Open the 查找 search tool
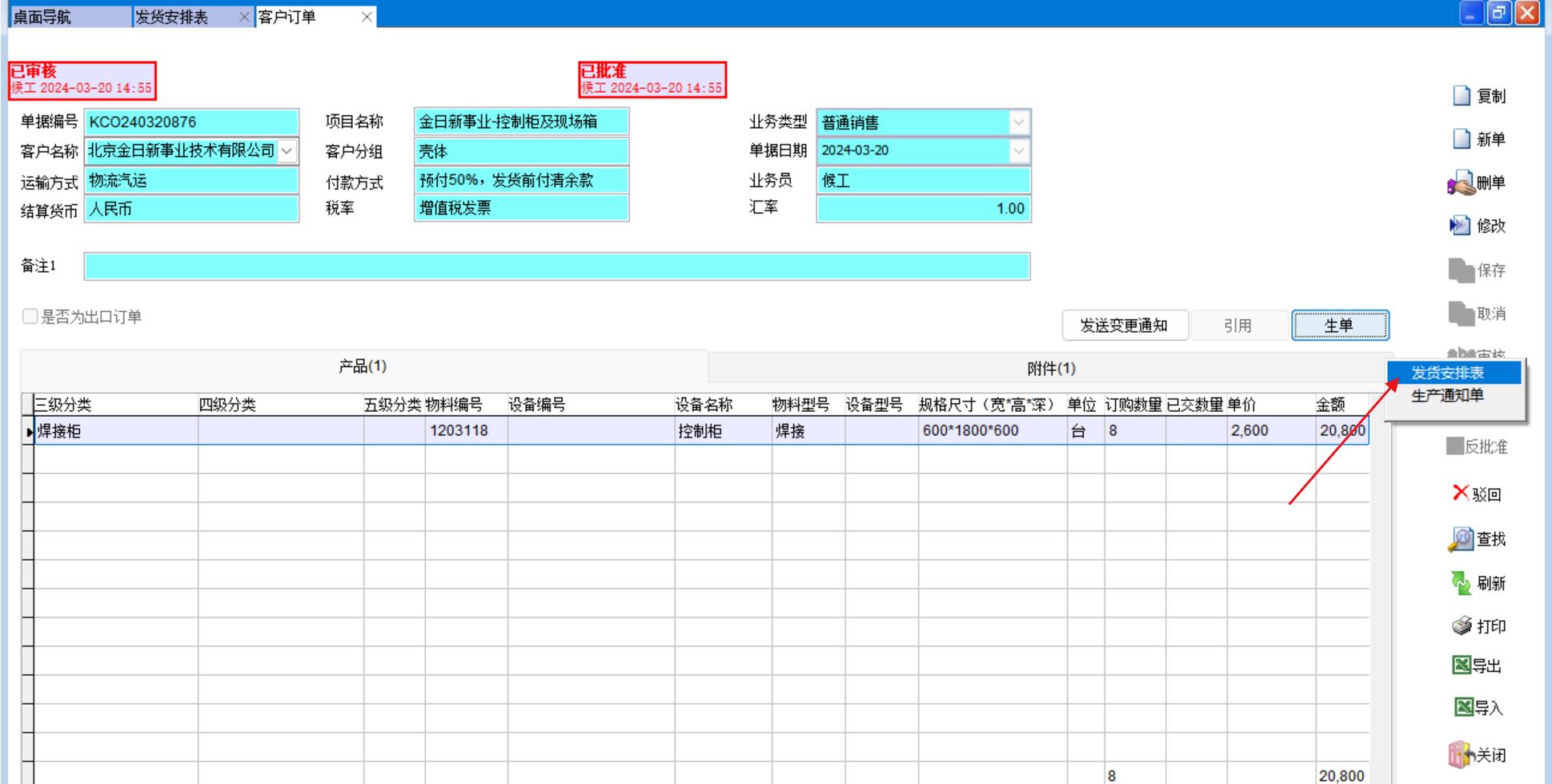Image resolution: width=1552 pixels, height=784 pixels. tap(1462, 539)
